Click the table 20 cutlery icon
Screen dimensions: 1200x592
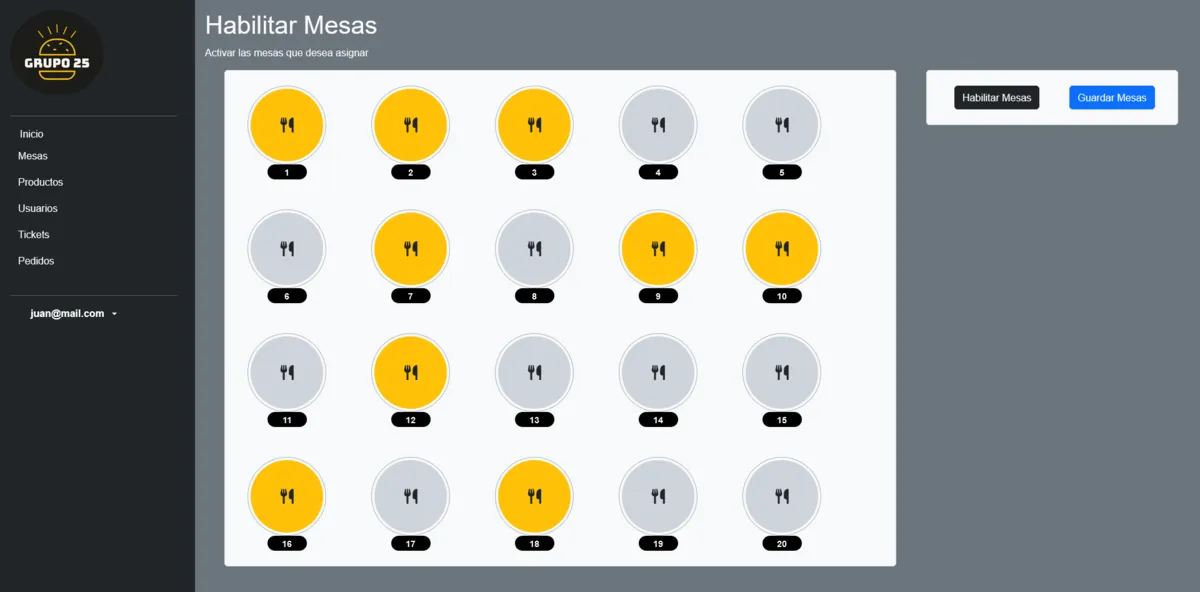point(782,496)
